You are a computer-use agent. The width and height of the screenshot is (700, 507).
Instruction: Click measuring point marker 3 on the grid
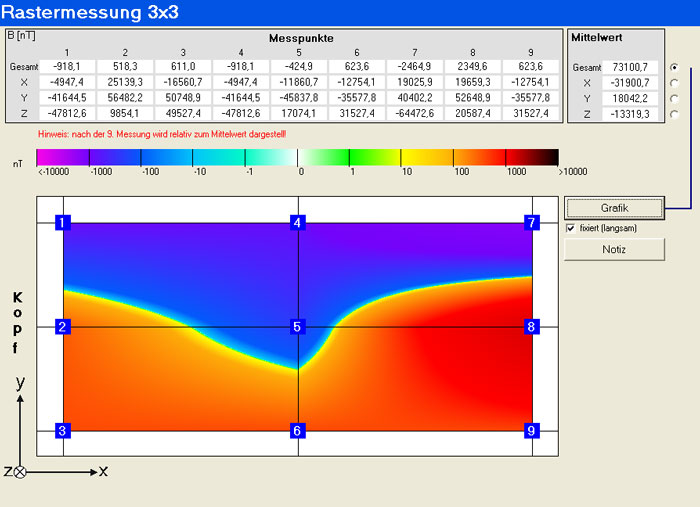pos(62,431)
